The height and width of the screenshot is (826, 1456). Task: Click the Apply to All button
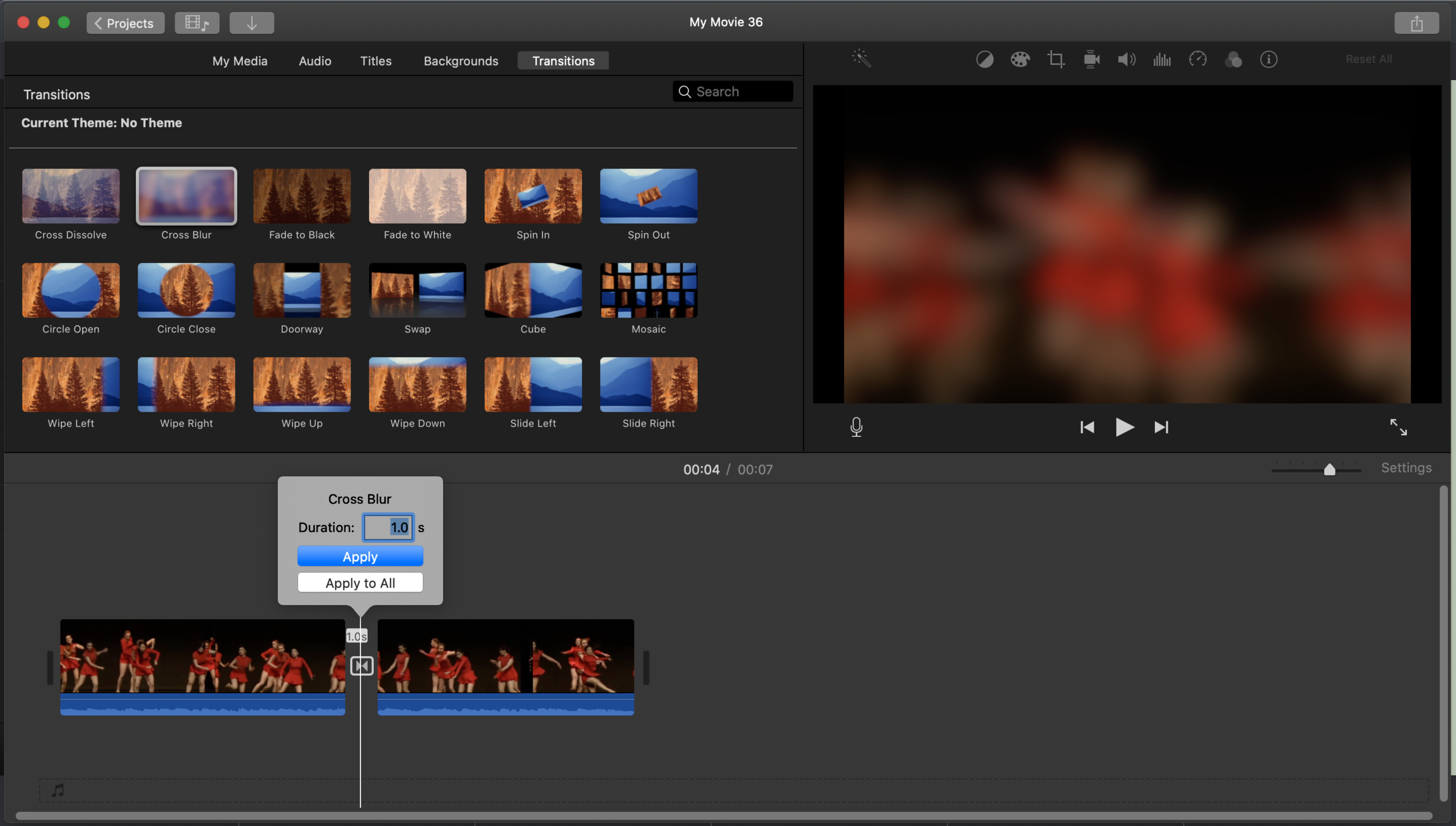[x=360, y=583]
